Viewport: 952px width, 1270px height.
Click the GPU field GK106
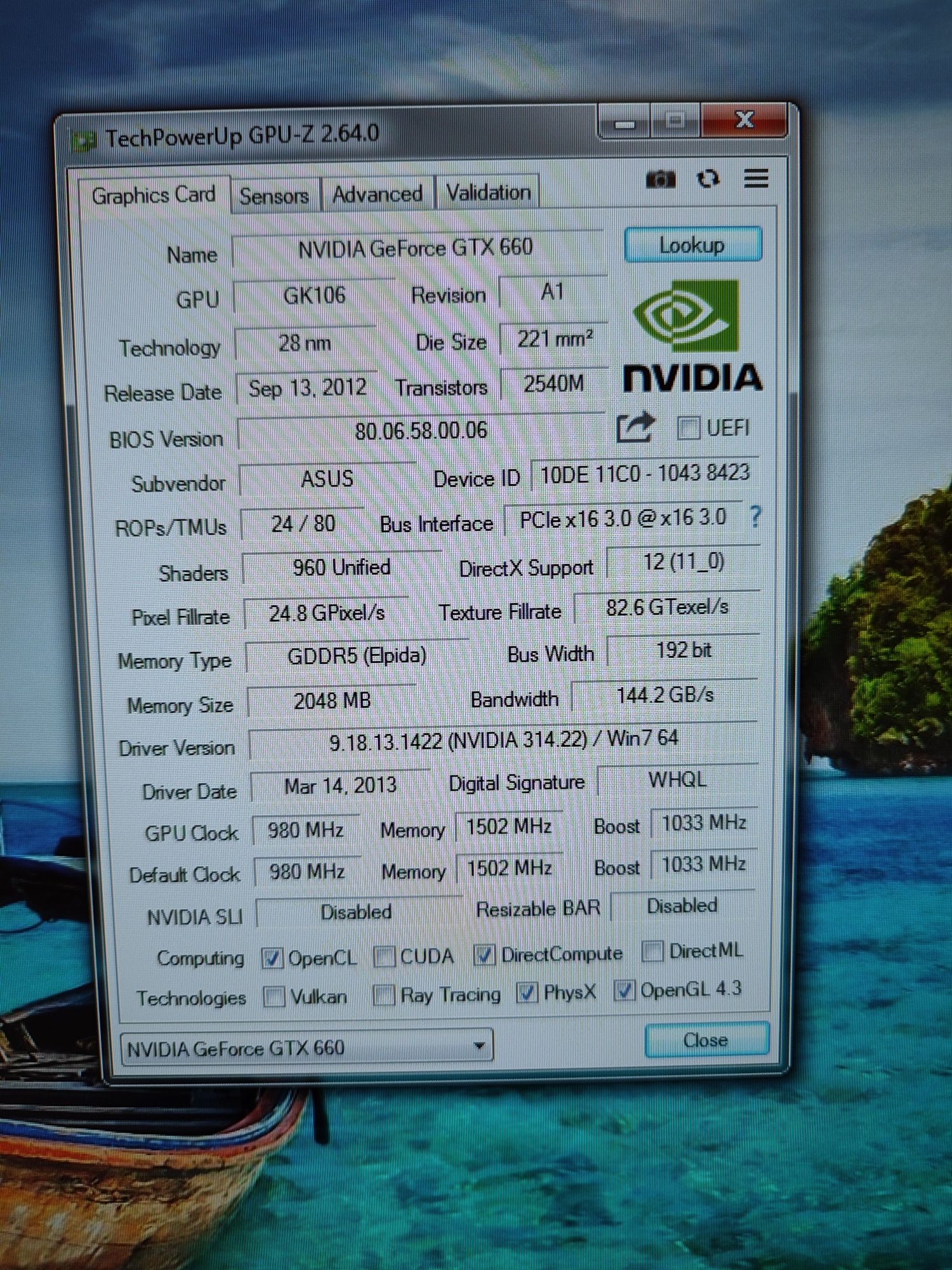314,295
